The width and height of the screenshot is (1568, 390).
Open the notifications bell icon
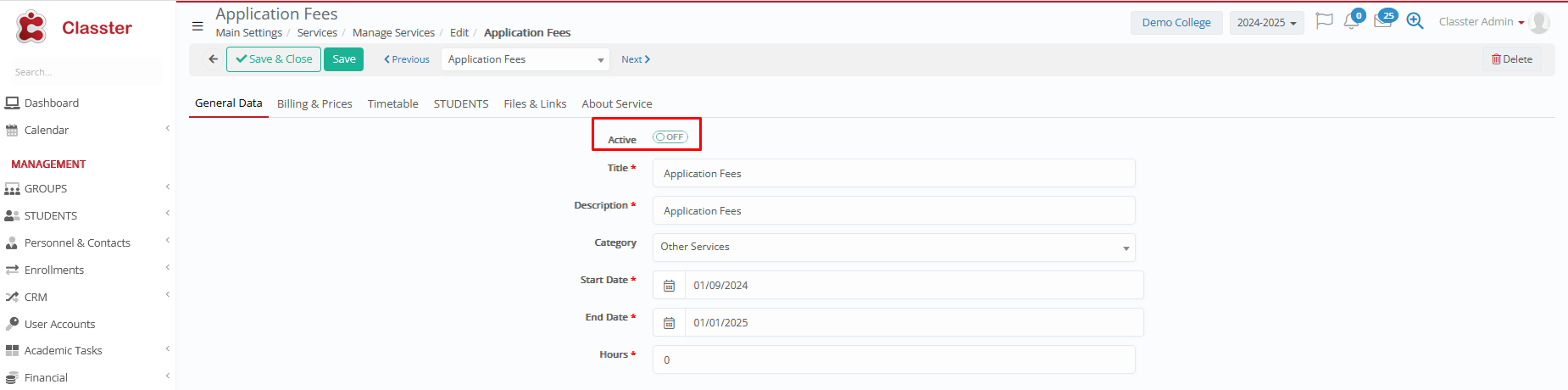coord(1351,22)
